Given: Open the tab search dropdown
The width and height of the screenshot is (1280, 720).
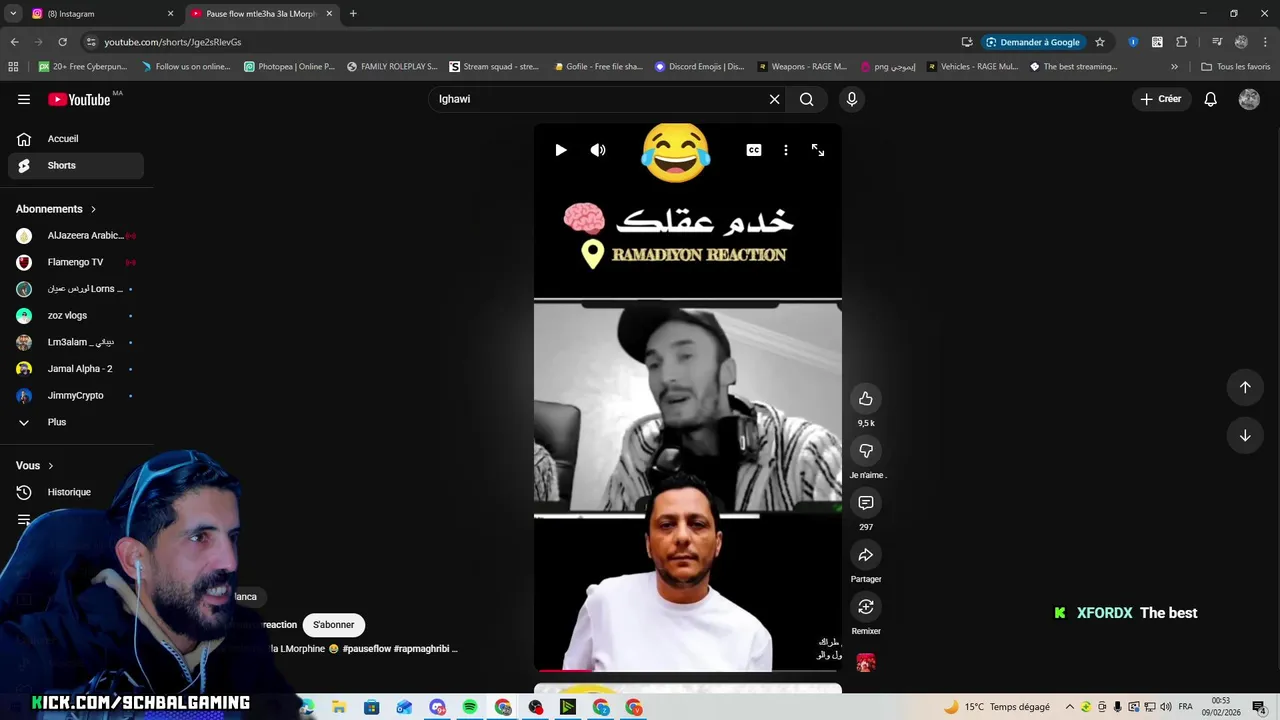Looking at the screenshot, I should tap(12, 14).
